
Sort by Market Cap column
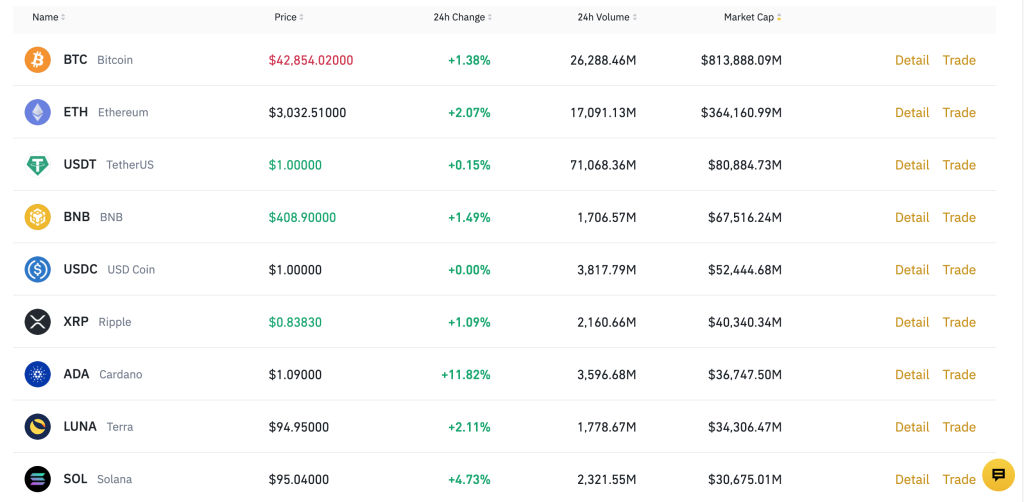(753, 17)
